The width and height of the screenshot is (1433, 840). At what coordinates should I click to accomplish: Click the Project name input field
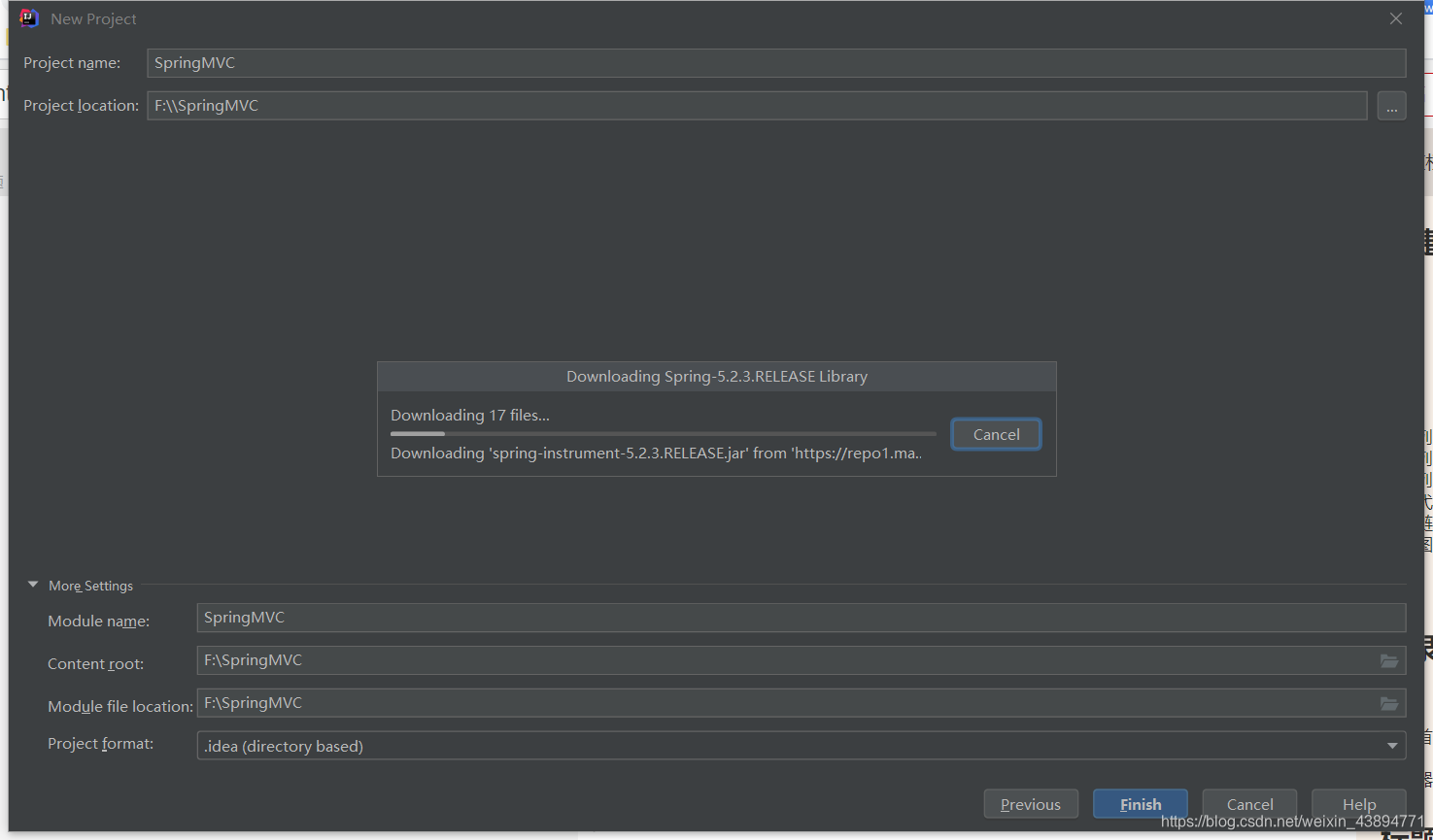[776, 63]
